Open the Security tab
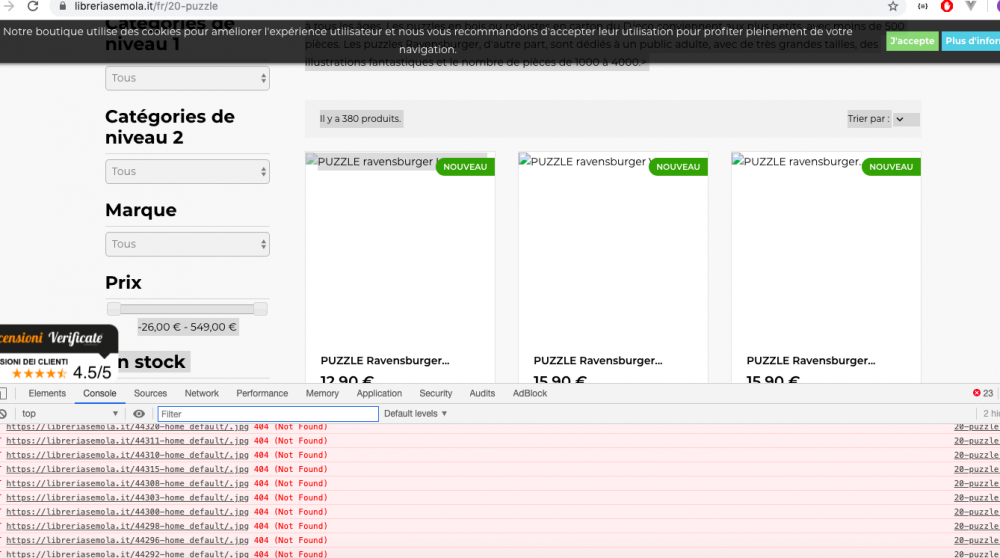Viewport: 1000px width, 558px height. coord(436,393)
